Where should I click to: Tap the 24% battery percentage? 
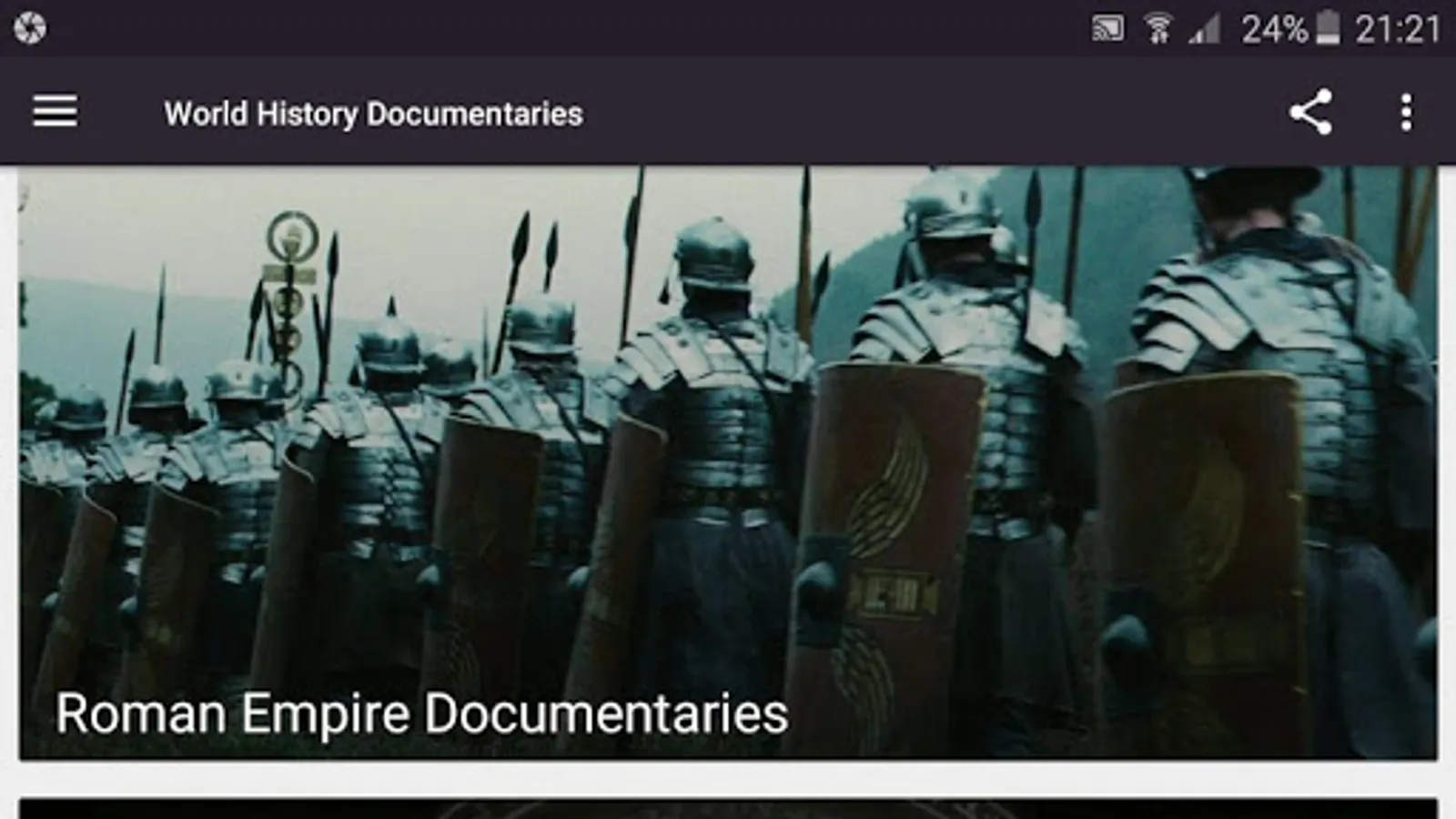[1275, 29]
